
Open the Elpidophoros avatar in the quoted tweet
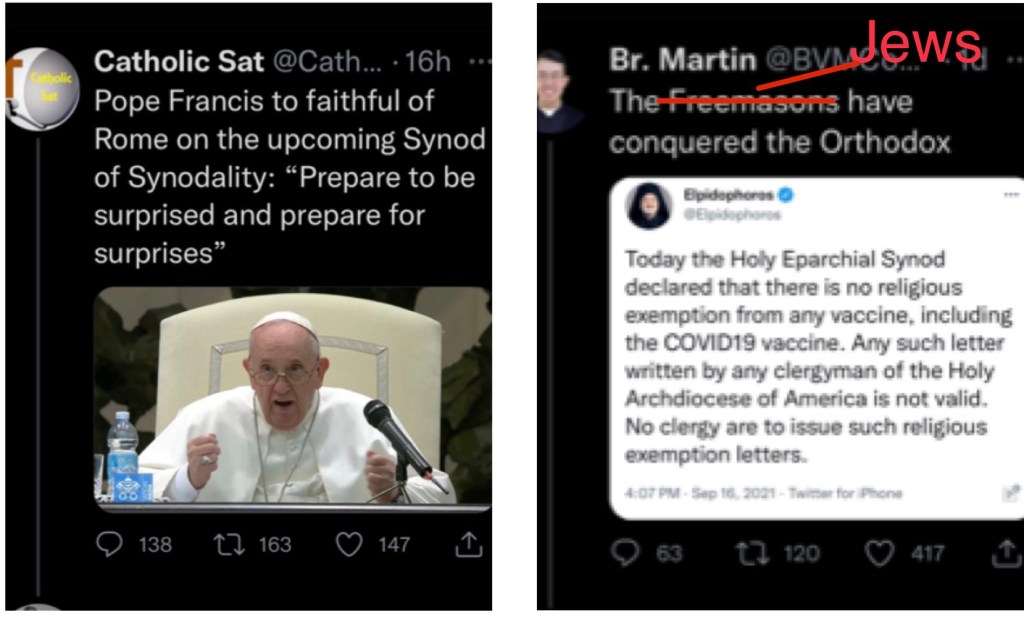click(x=647, y=204)
